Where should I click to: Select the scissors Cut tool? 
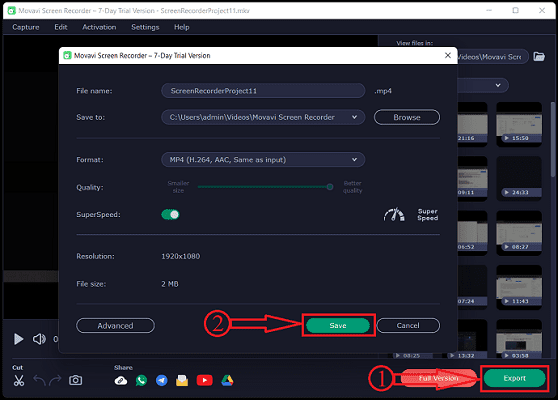[19, 380]
